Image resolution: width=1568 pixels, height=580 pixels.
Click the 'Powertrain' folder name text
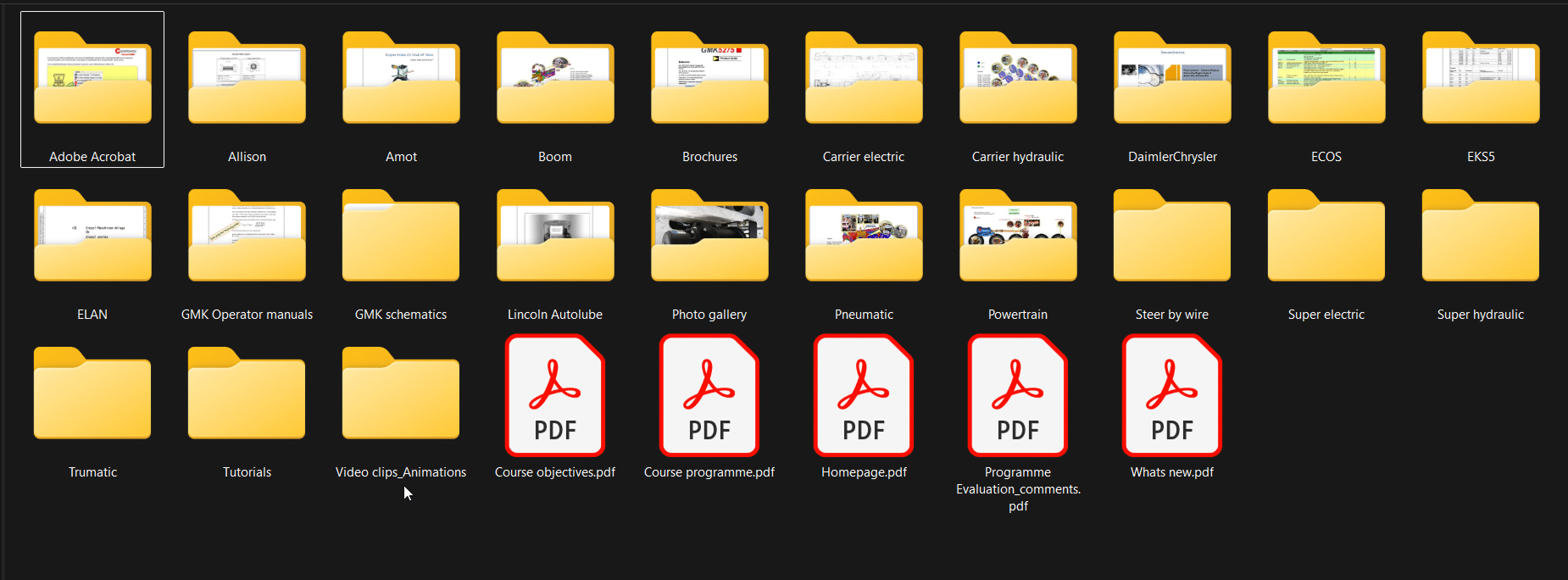[x=1018, y=315]
